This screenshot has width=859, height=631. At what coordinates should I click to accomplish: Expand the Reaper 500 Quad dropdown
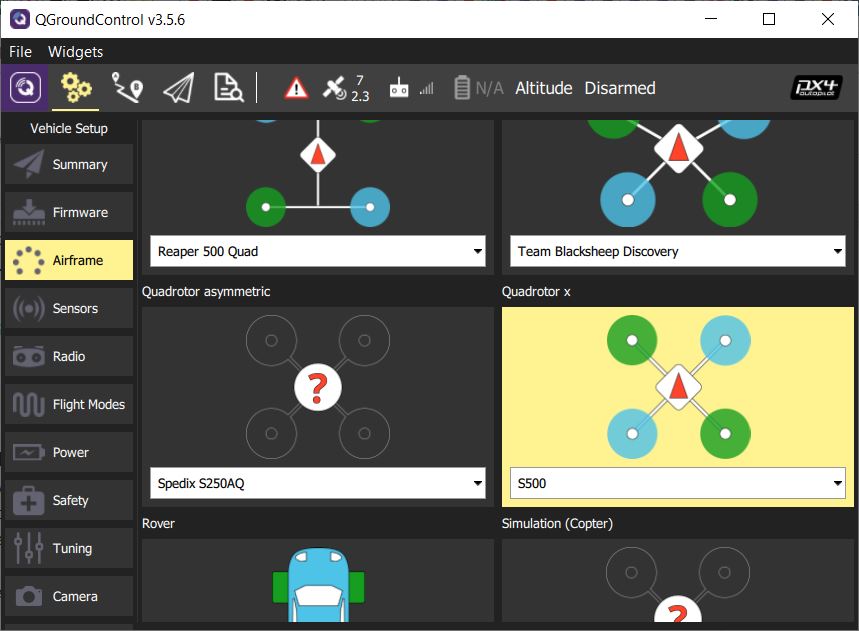click(318, 251)
